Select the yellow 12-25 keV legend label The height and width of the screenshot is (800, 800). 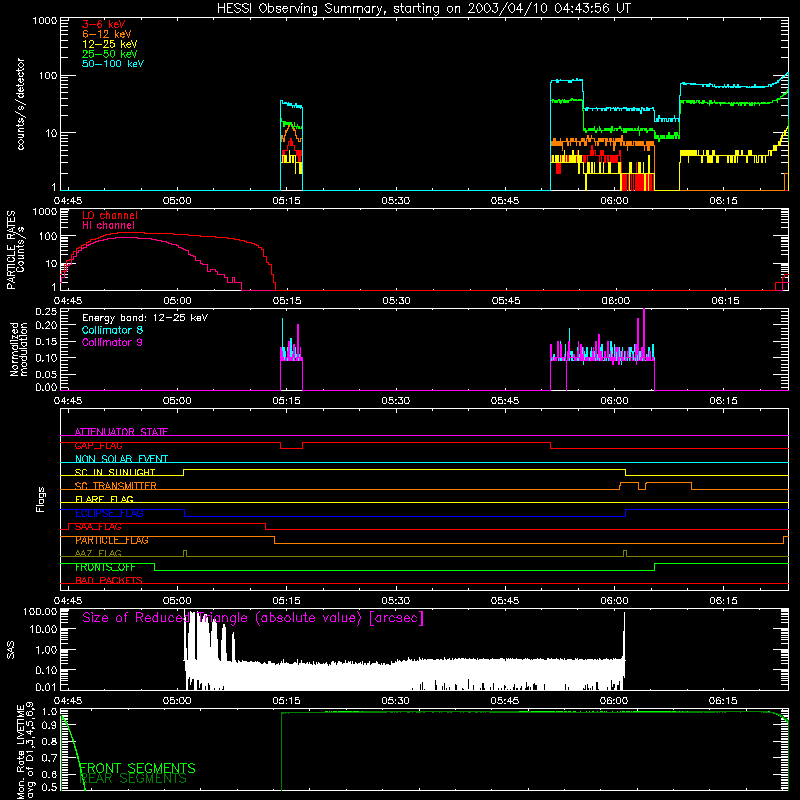tap(110, 44)
